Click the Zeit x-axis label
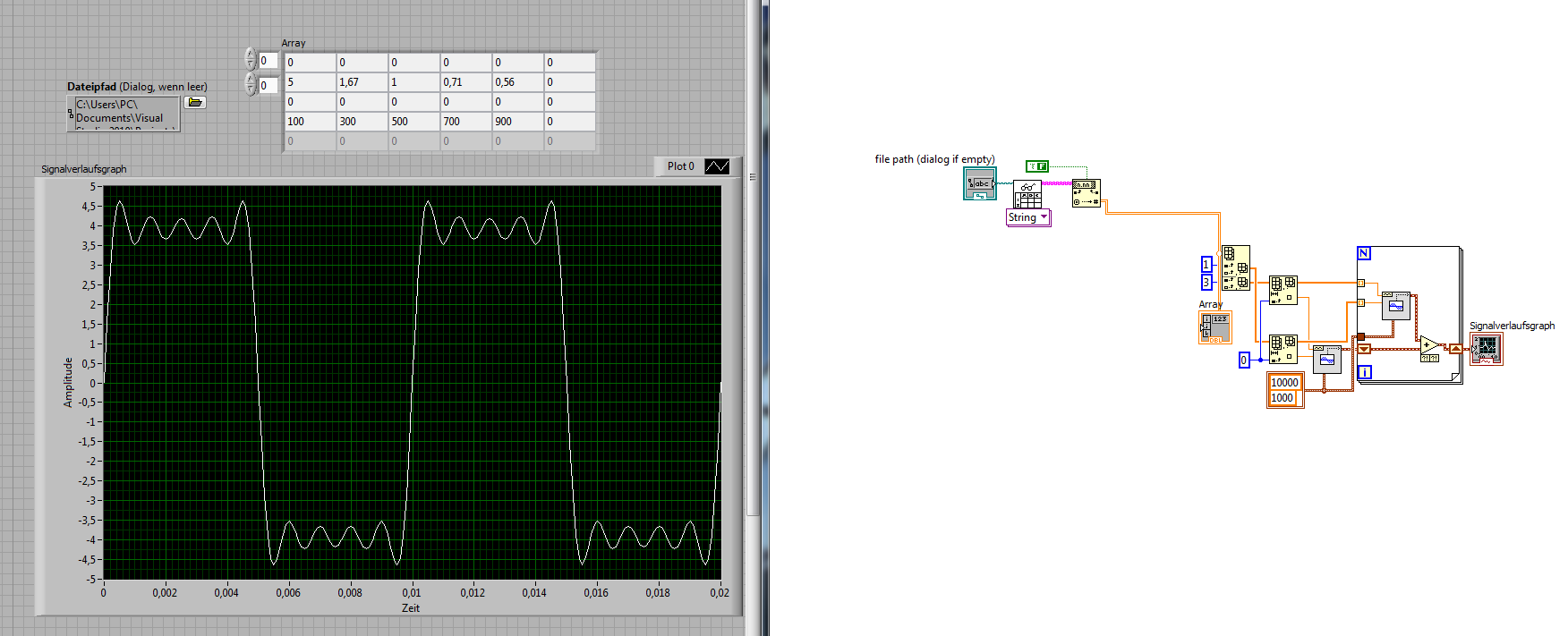Image resolution: width=1568 pixels, height=636 pixels. (x=411, y=608)
